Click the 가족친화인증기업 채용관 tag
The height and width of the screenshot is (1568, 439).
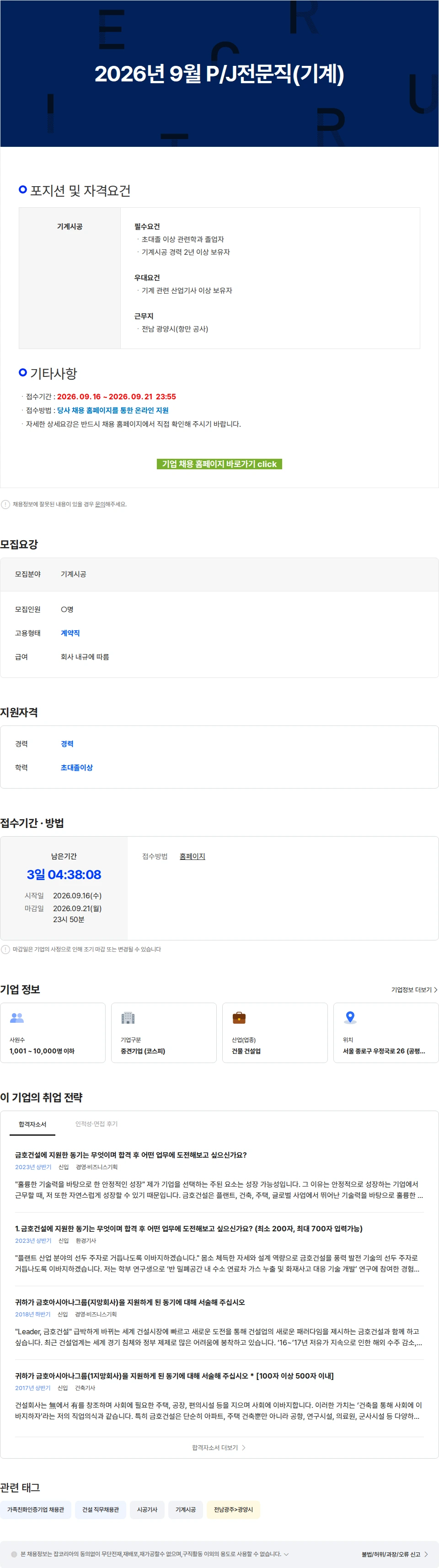tap(35, 1509)
